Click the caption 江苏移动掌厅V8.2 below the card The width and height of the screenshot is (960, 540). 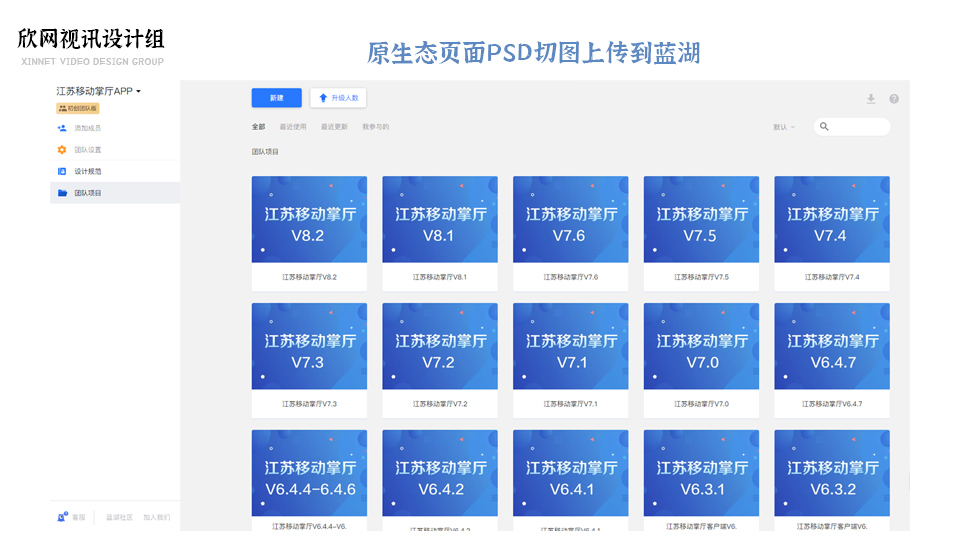(x=309, y=277)
